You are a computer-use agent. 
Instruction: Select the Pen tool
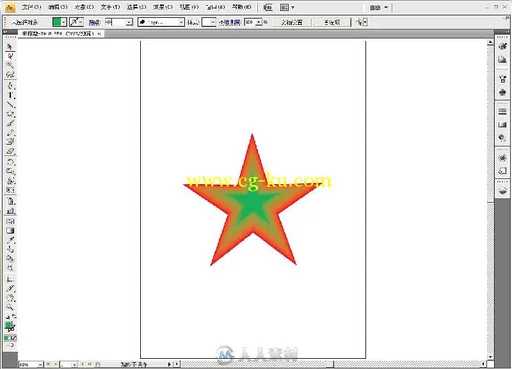tap(10, 86)
